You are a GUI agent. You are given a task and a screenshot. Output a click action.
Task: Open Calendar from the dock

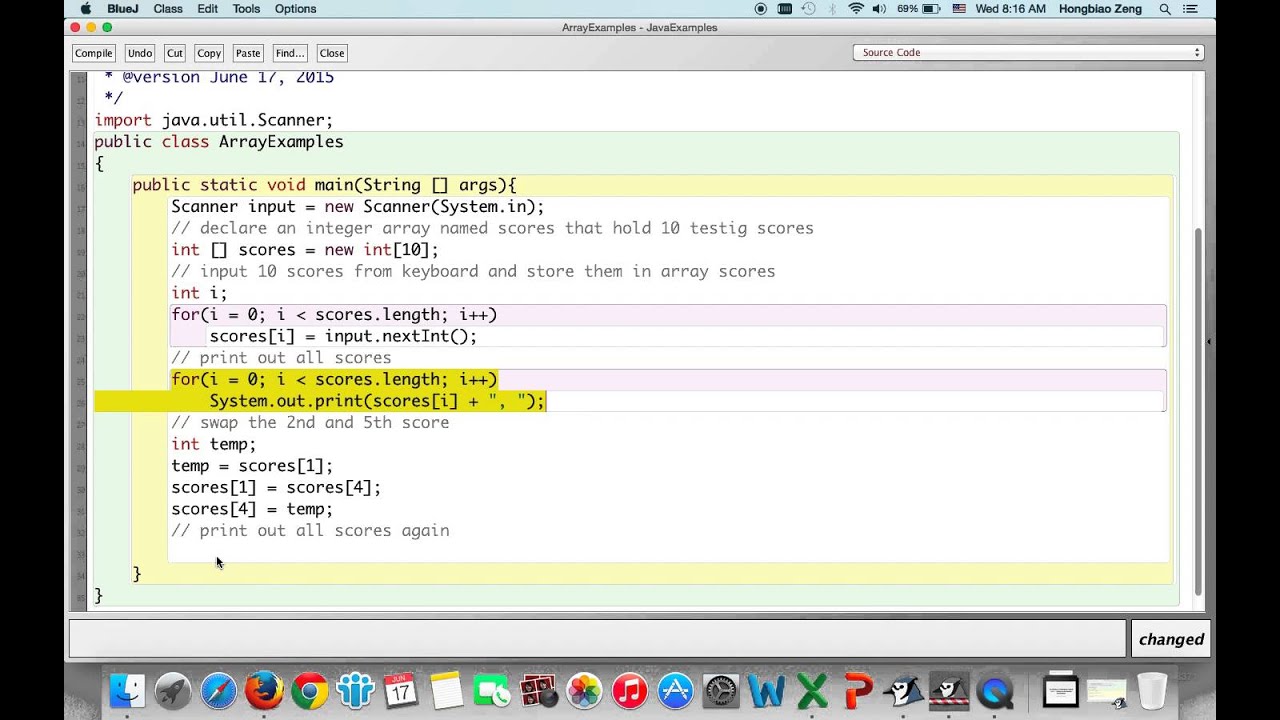click(401, 691)
